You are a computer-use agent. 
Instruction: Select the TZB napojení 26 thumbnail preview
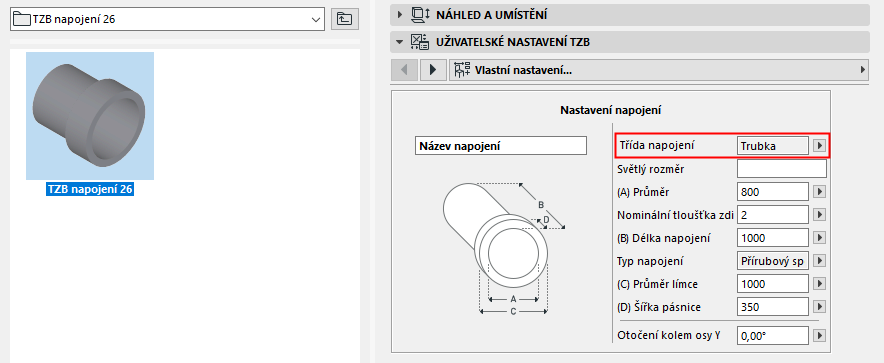click(90, 116)
